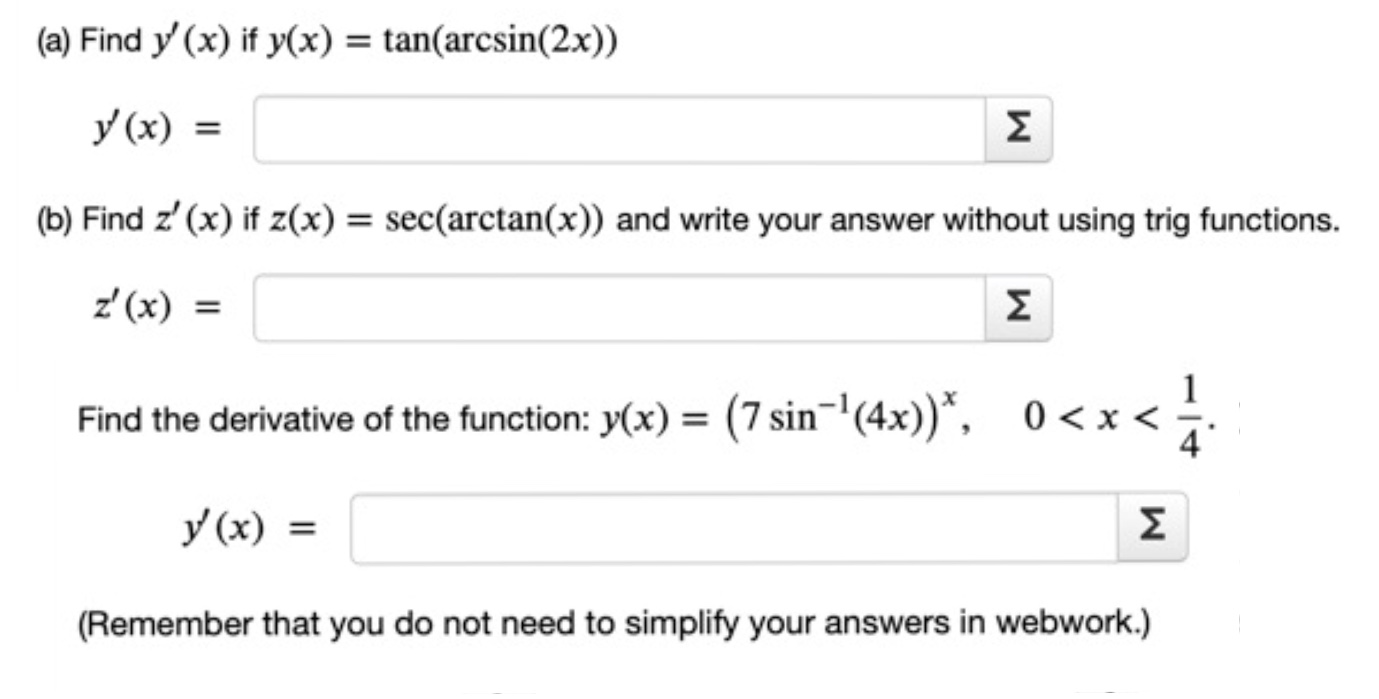This screenshot has height=699, width=1379.
Task: Select the Σ icon for the arctan problem
Action: point(1019,307)
